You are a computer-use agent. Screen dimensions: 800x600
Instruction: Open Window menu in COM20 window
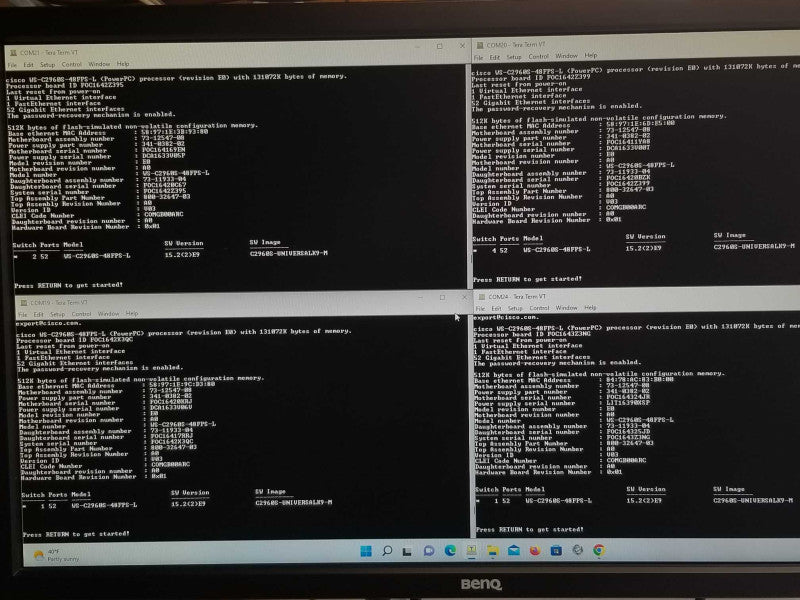pyautogui.click(x=566, y=56)
